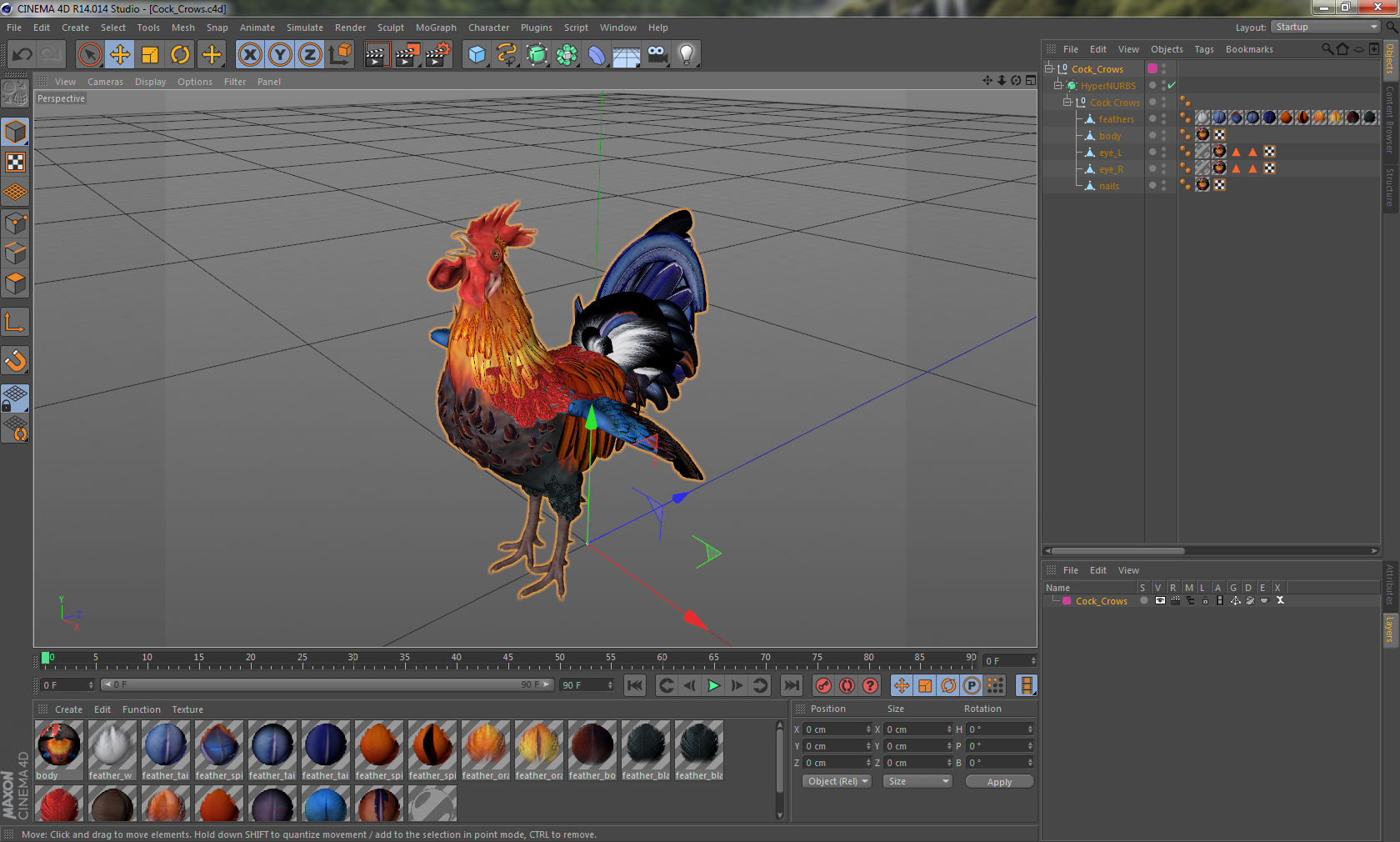This screenshot has height=842, width=1400.
Task: Click the X position input field
Action: [x=837, y=729]
